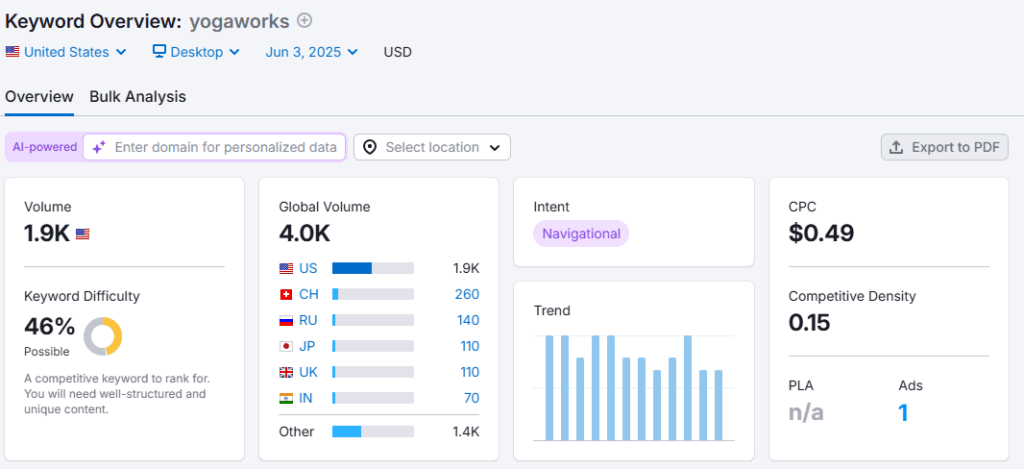Open the Jun 3, 2025 date dropdown
The image size is (1024, 469).
tap(312, 52)
